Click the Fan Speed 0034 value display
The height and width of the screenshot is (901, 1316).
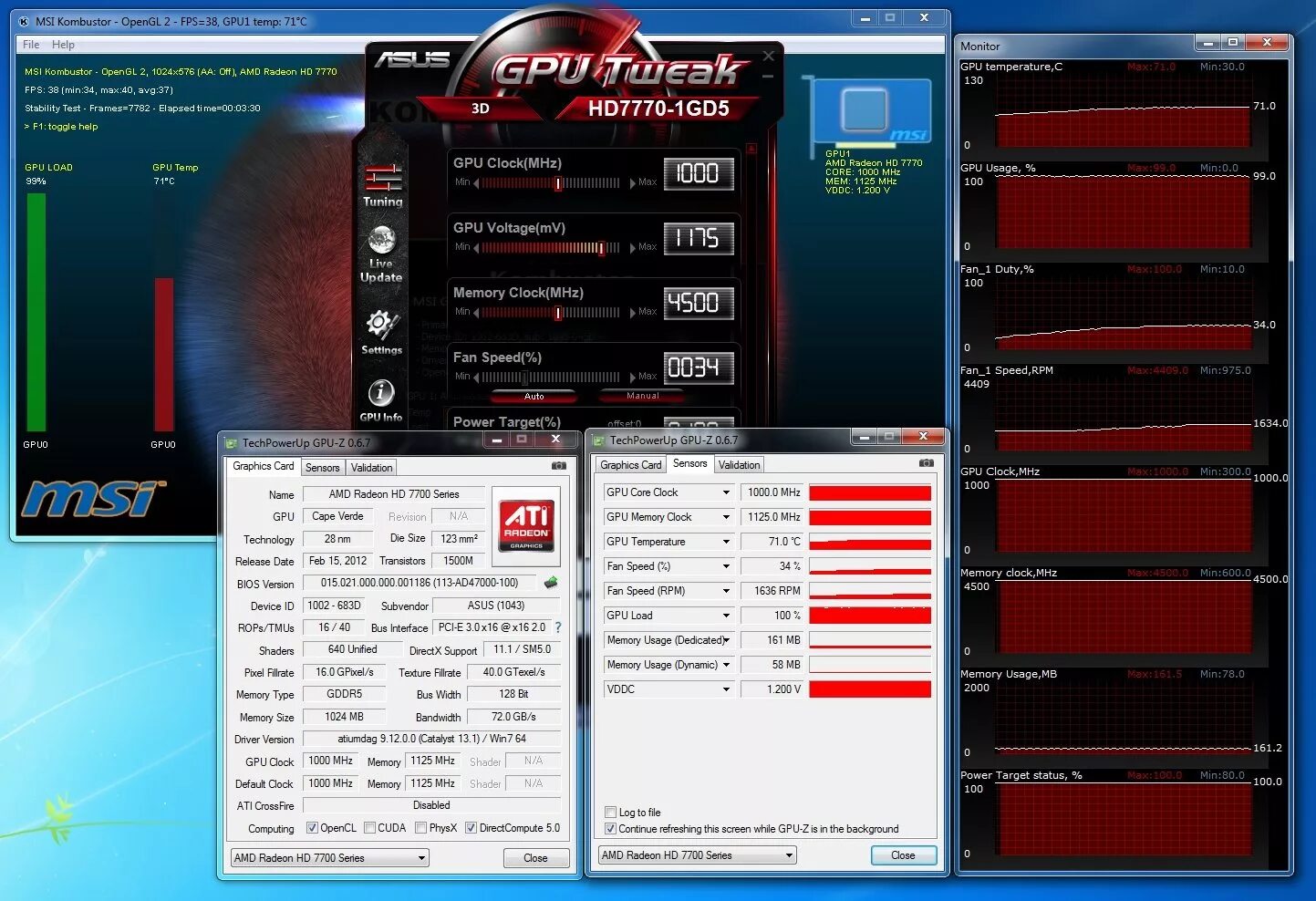click(699, 368)
